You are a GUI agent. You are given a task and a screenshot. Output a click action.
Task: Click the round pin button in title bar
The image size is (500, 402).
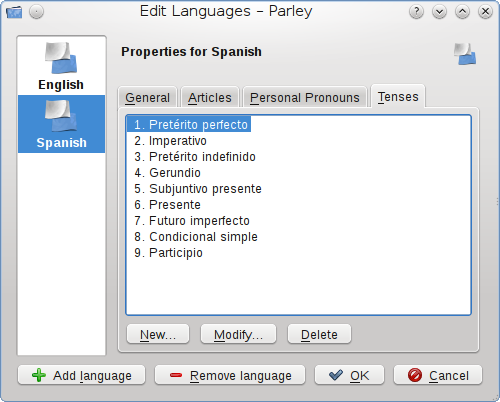pos(36,12)
